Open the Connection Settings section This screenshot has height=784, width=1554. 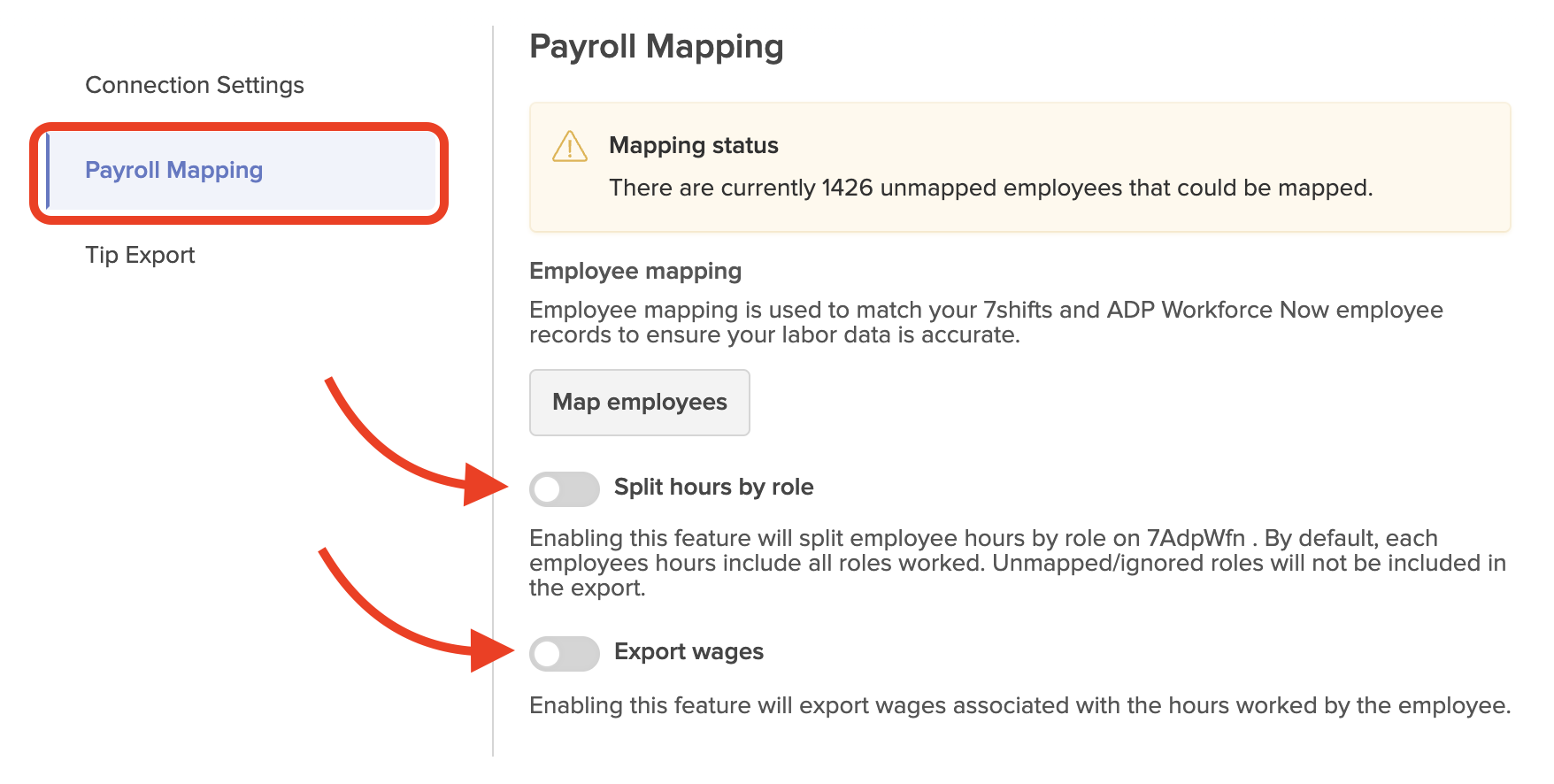pos(195,85)
